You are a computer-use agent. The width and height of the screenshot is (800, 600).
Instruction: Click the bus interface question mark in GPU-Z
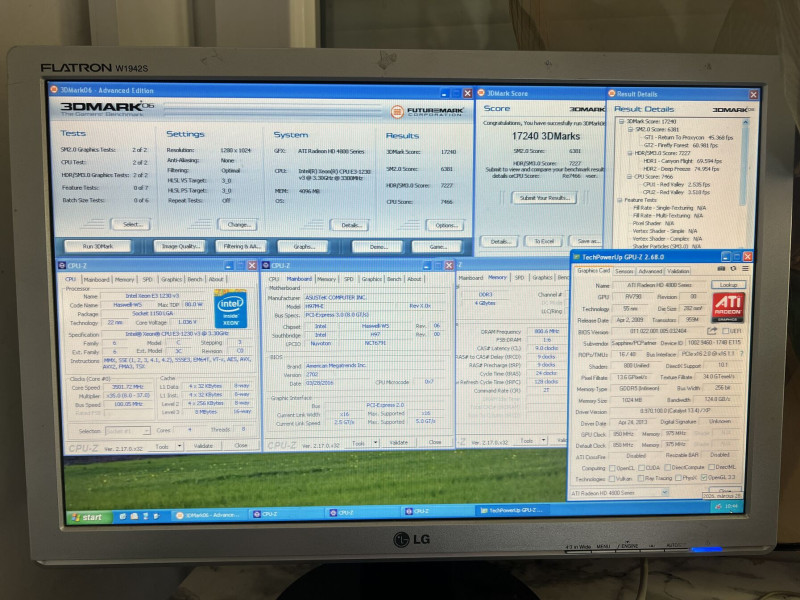coord(741,354)
